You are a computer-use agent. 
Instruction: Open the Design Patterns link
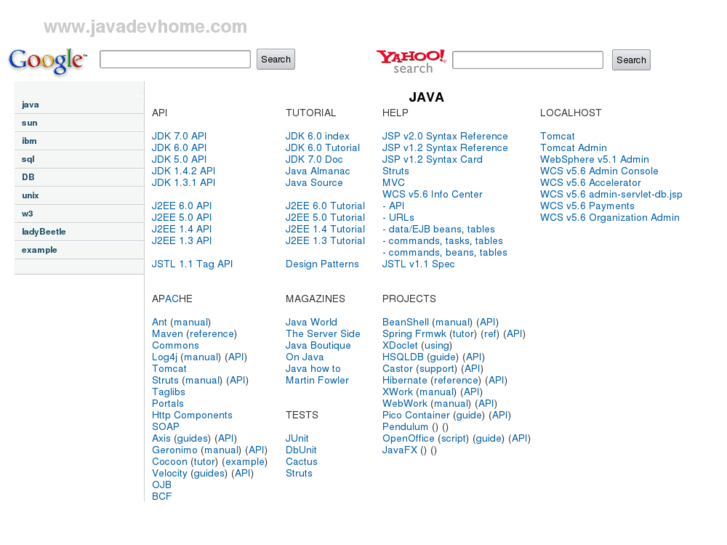click(x=322, y=264)
